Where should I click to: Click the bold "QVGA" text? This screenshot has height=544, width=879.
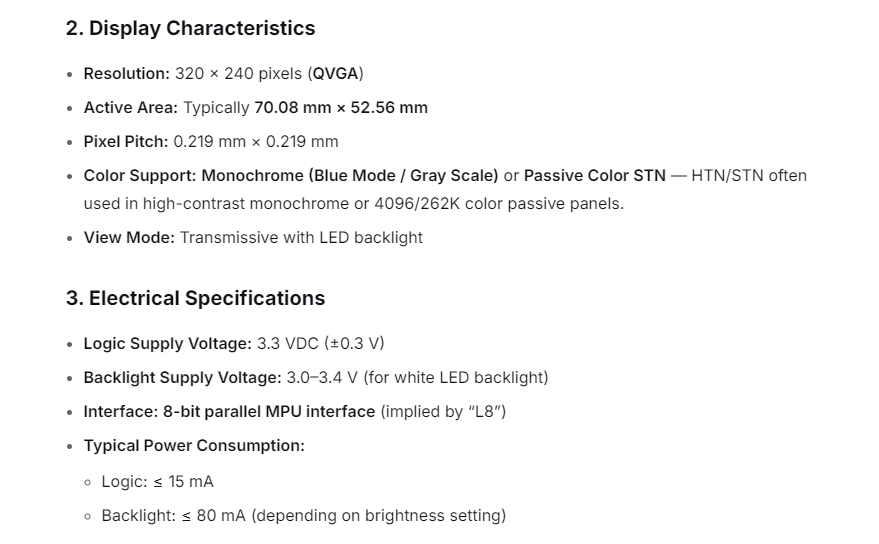coord(335,73)
